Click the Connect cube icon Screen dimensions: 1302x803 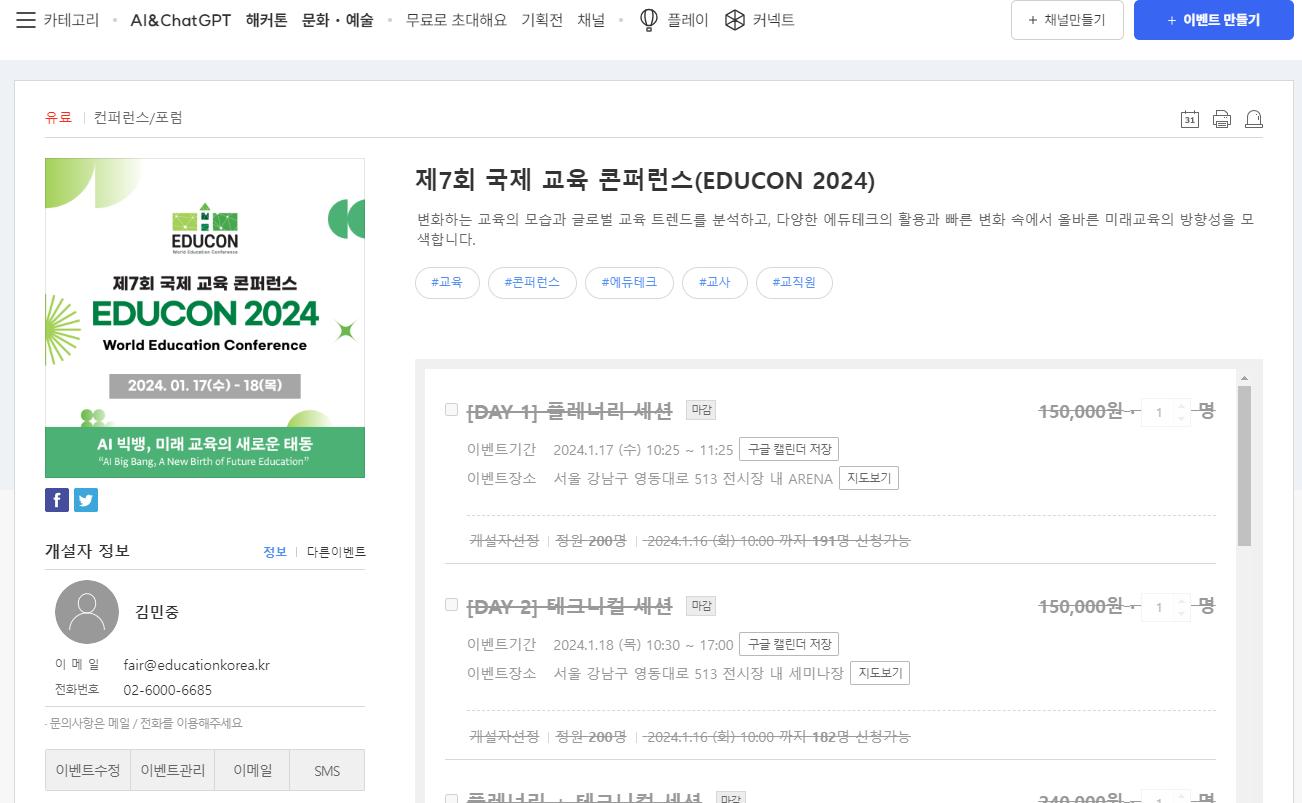735,20
